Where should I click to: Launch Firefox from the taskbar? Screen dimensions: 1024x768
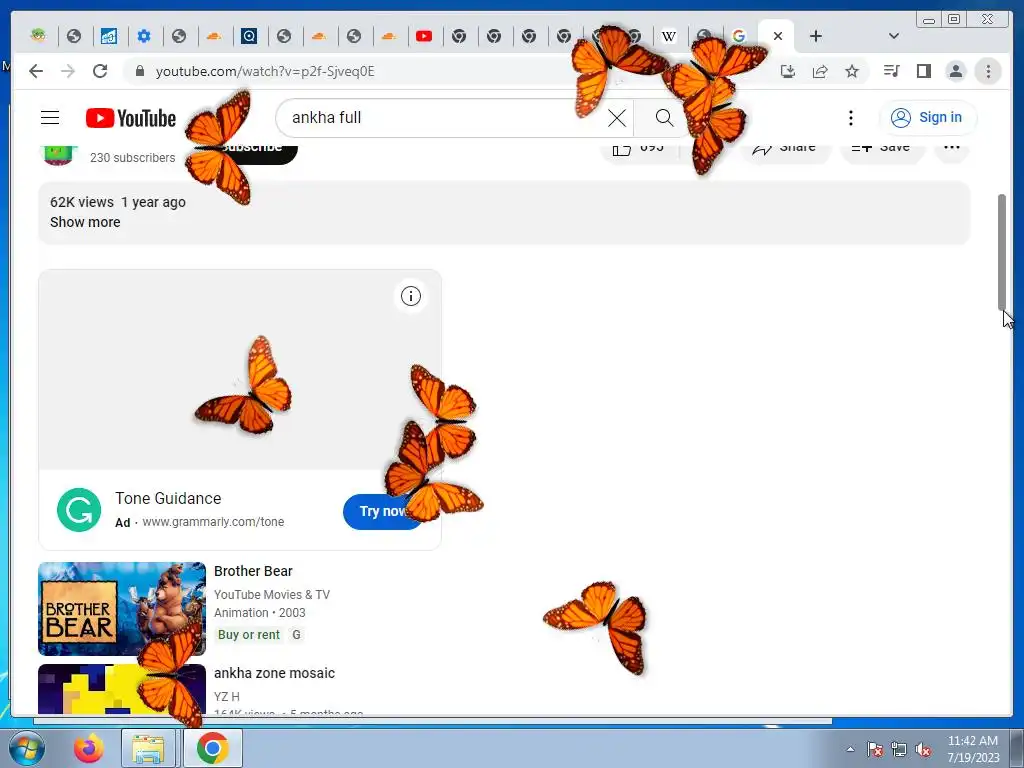[x=88, y=748]
